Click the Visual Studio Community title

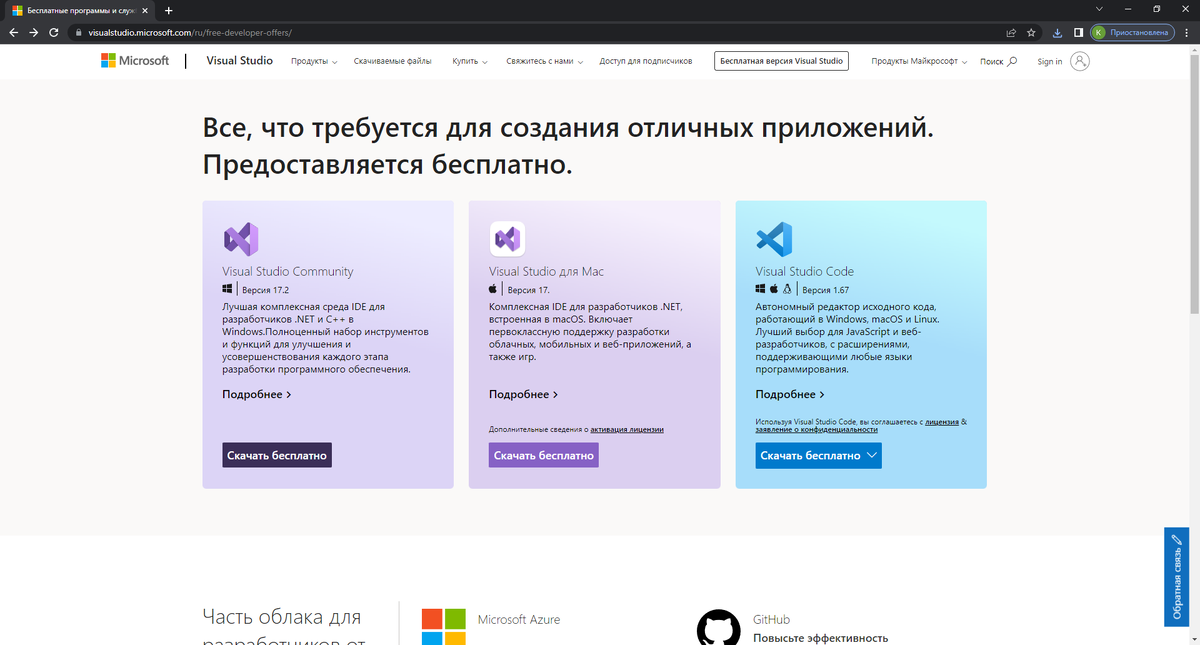point(288,271)
